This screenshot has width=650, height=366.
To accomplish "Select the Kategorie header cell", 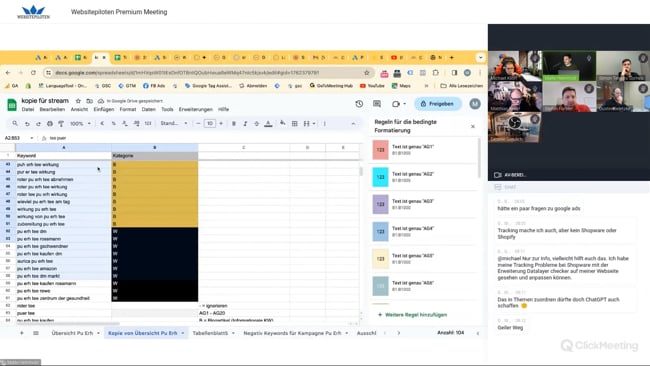I will point(155,156).
